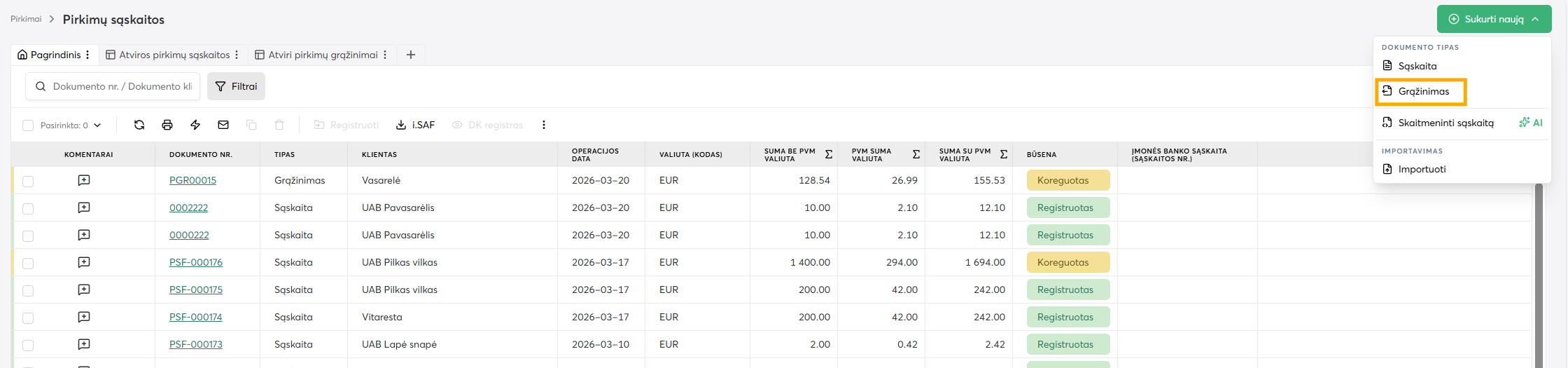Image resolution: width=1568 pixels, height=368 pixels.
Task: Click the i.SAF export button
Action: (416, 125)
